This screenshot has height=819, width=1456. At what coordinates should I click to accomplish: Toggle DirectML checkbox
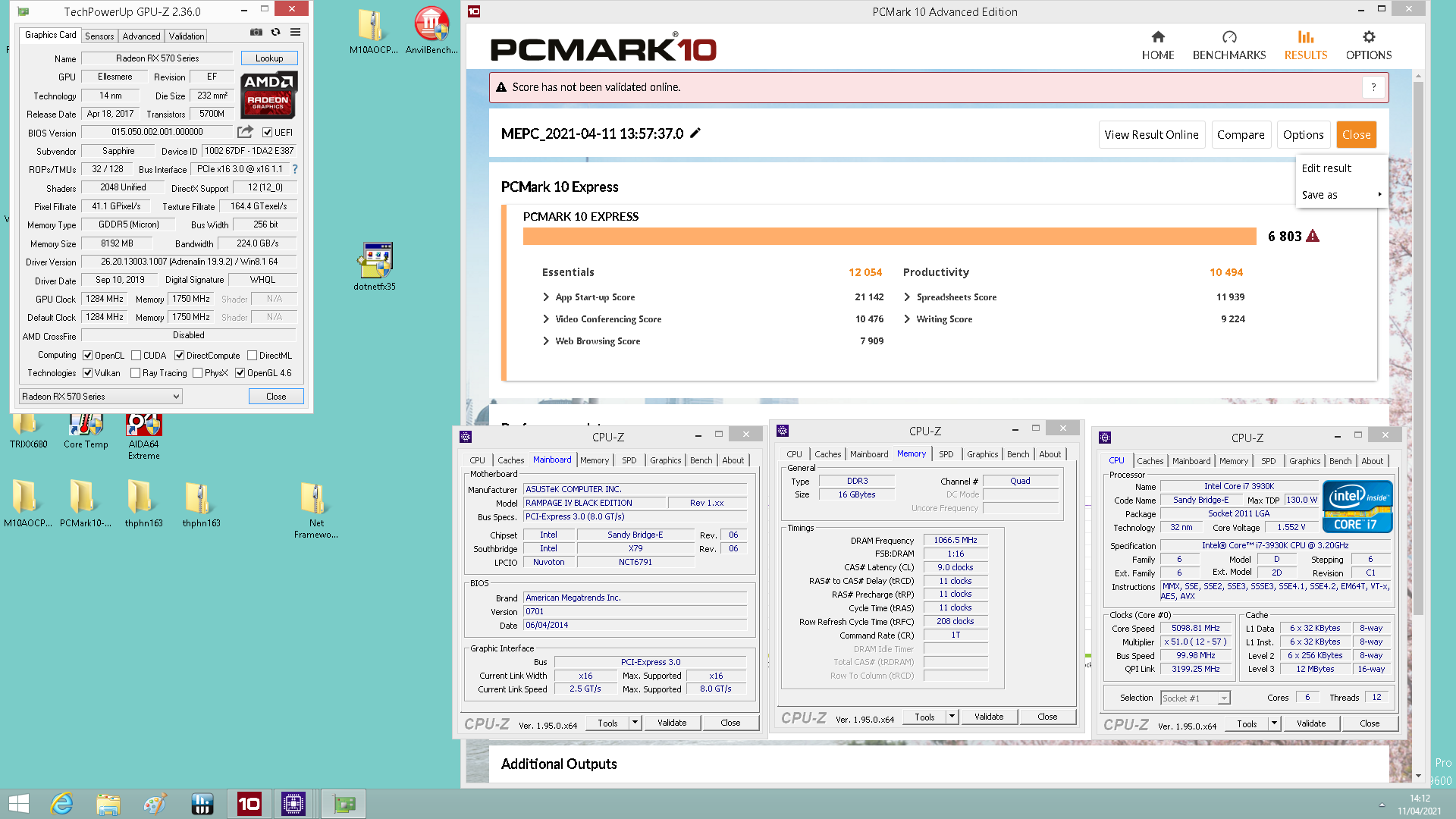pyautogui.click(x=252, y=356)
